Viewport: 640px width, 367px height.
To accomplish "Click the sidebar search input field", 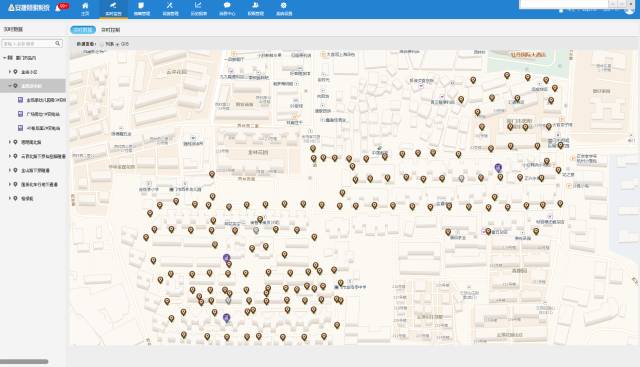I will (x=29, y=43).
